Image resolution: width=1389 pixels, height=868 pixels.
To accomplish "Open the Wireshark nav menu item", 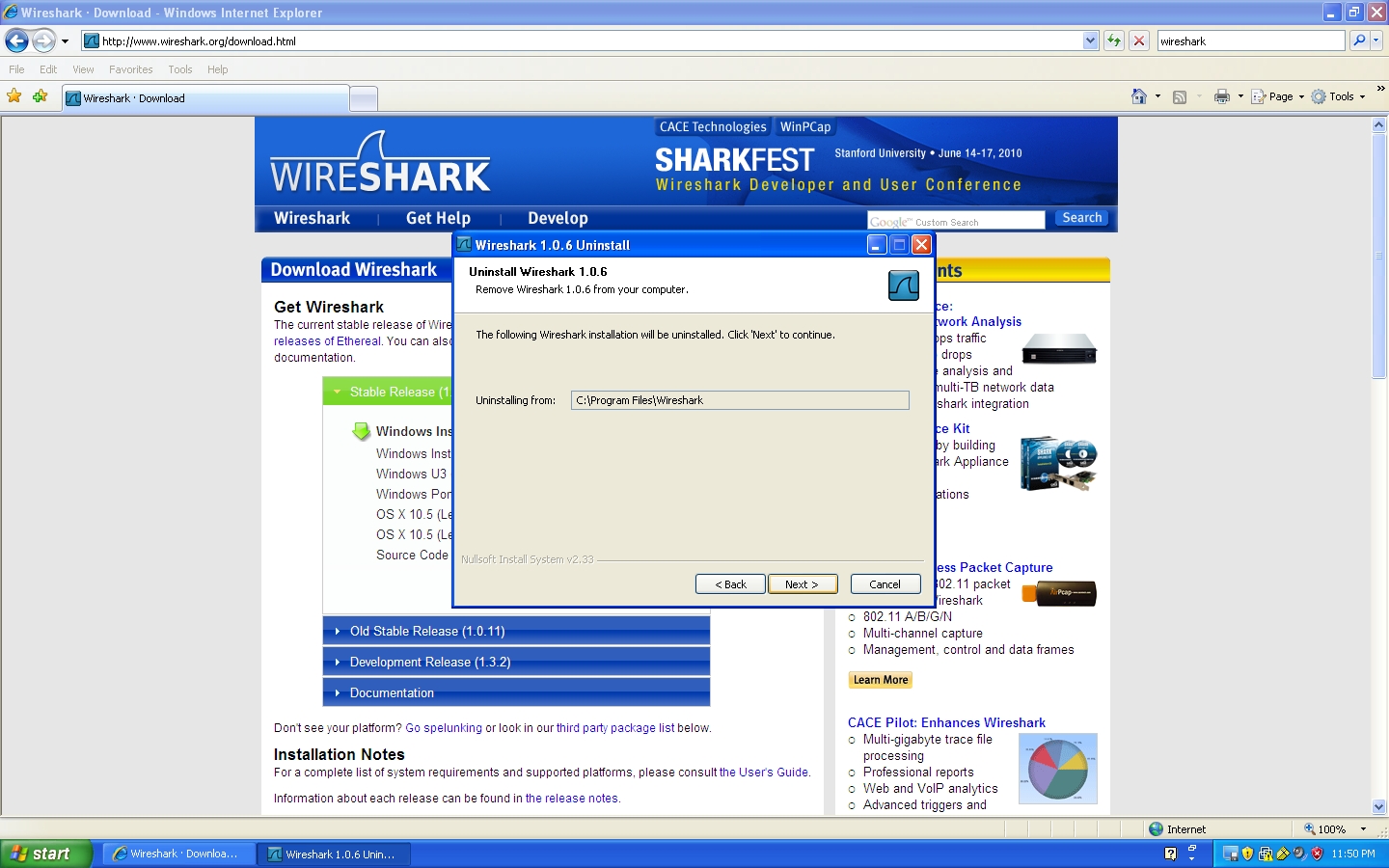I will coord(312,218).
